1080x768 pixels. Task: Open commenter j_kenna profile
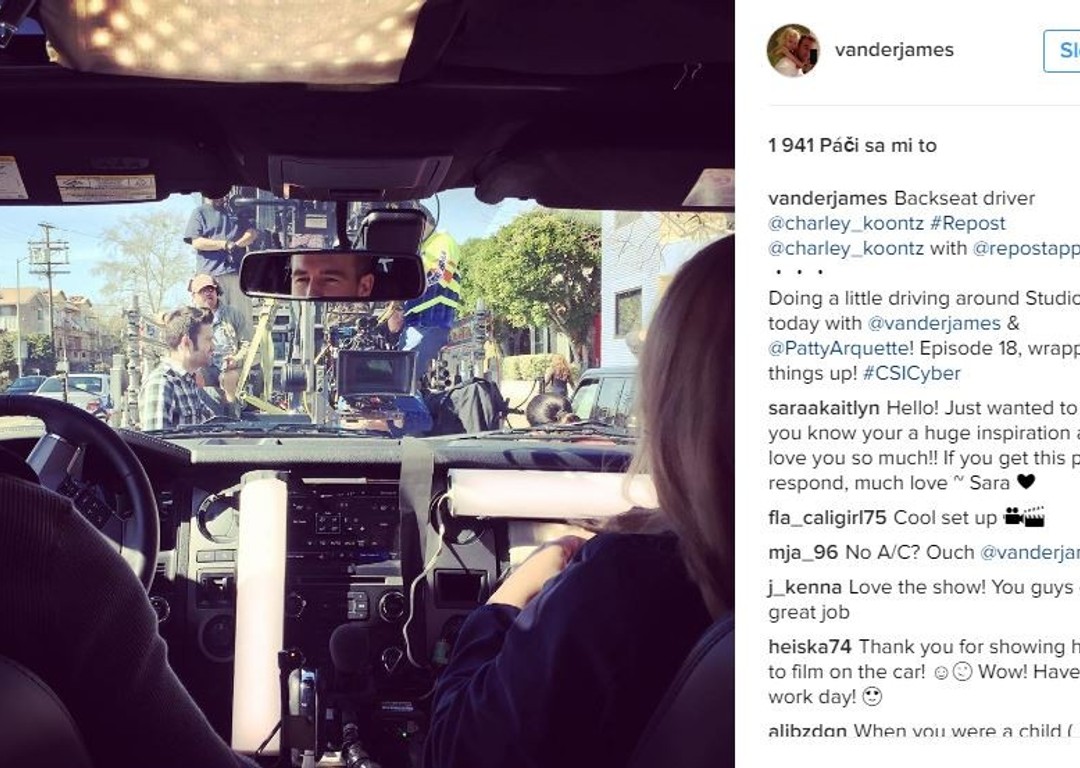805,588
